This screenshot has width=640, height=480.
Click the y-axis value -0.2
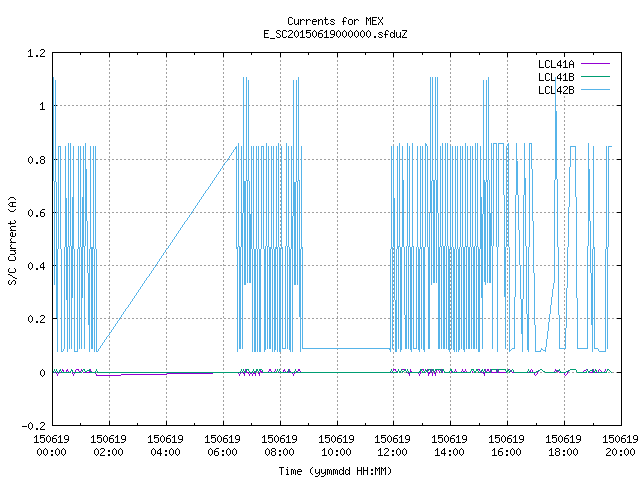34,426
